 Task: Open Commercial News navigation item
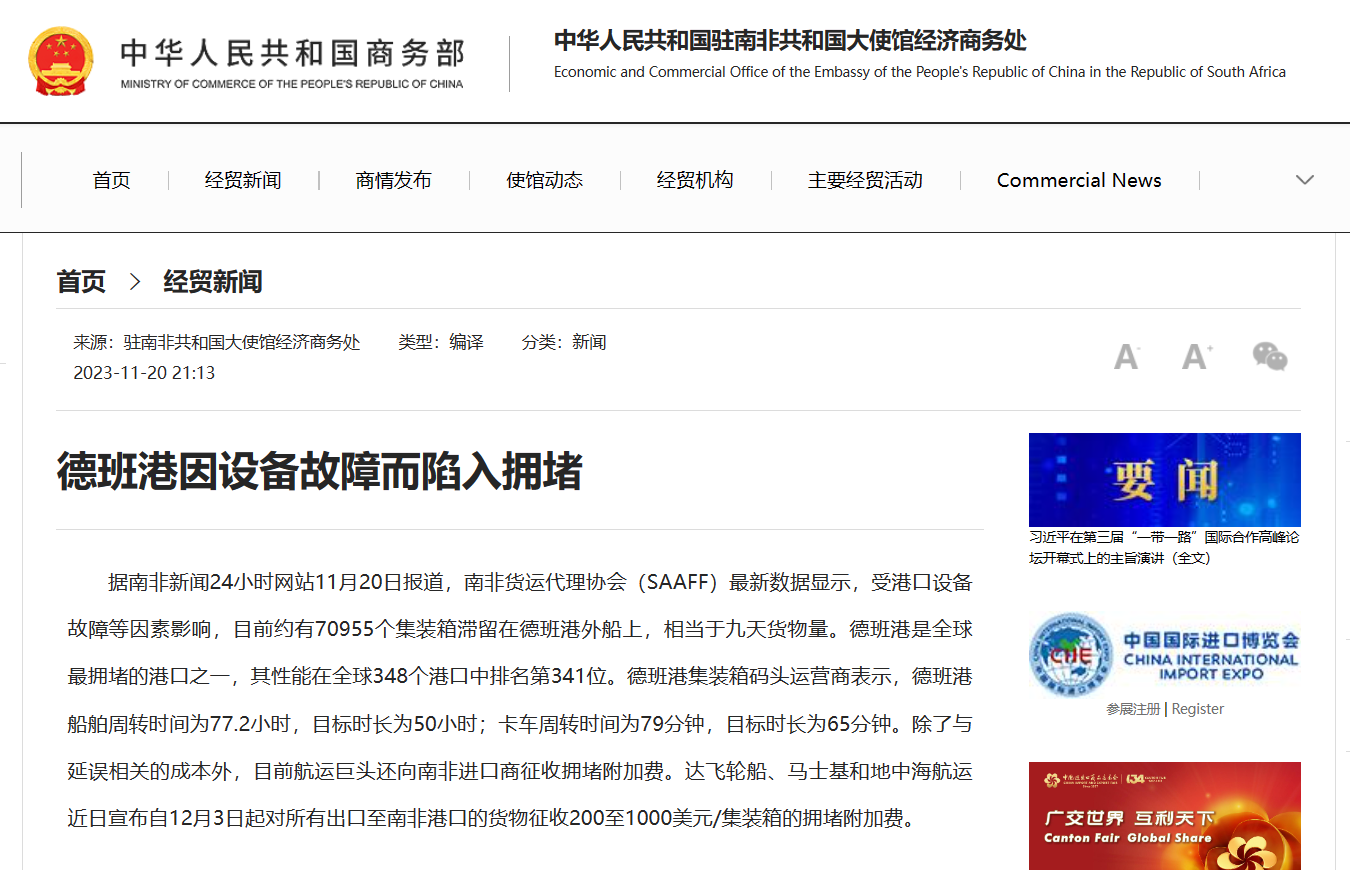coord(1079,180)
